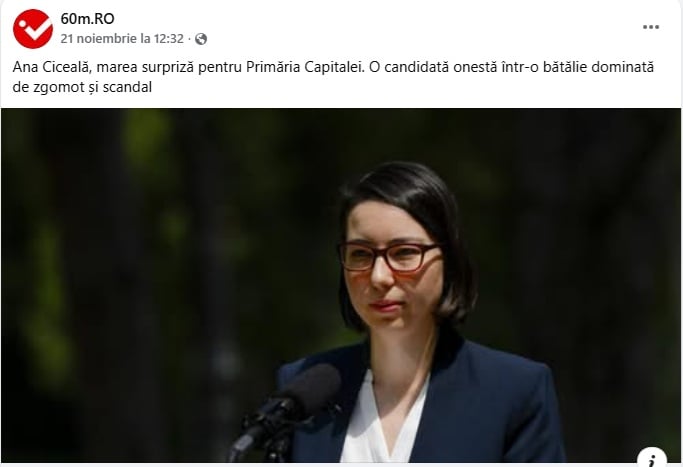Viewport: 683px width, 467px height.
Task: Open the three-dot post options menu
Action: 650,27
